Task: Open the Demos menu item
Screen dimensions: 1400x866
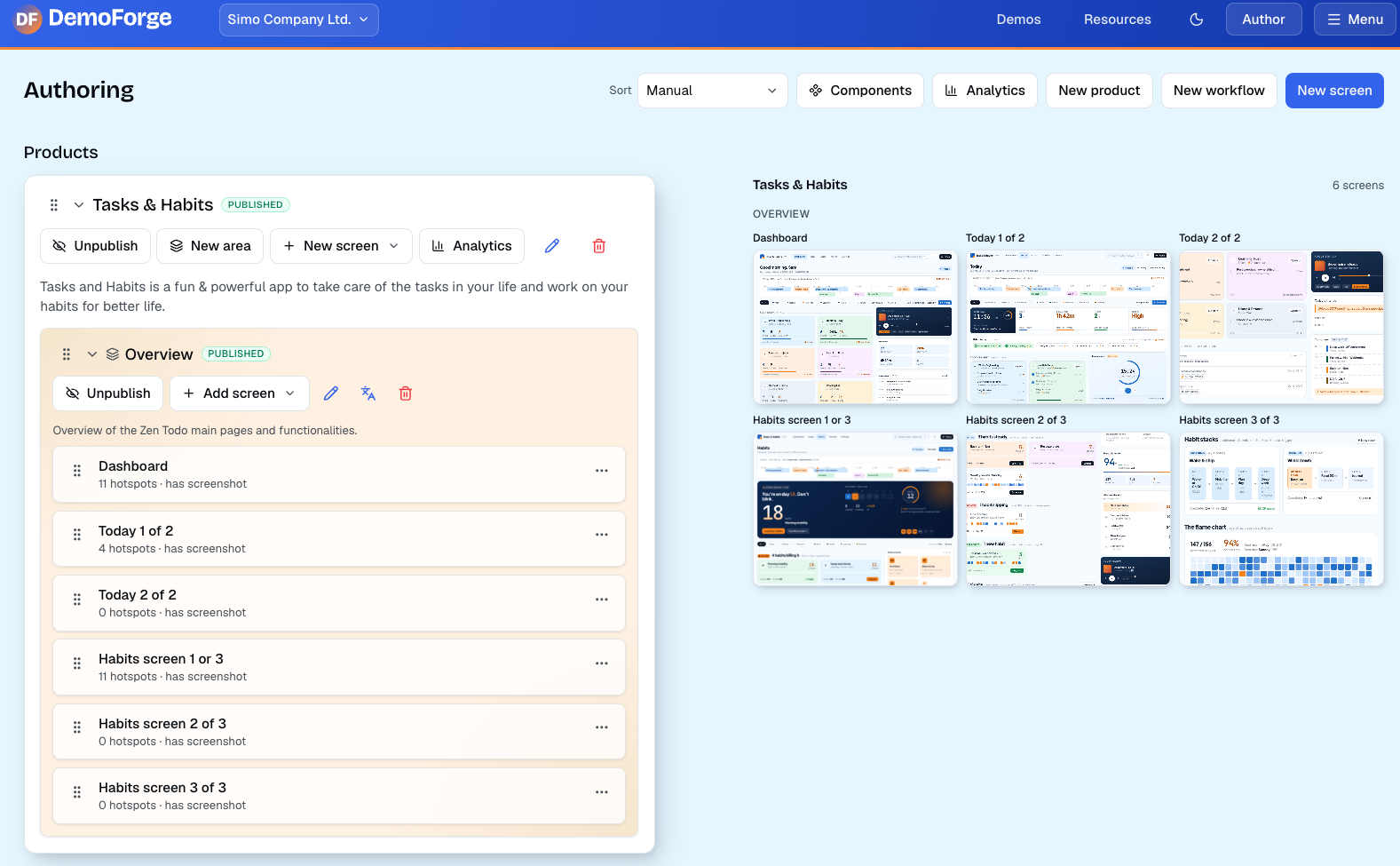Action: tap(1018, 20)
